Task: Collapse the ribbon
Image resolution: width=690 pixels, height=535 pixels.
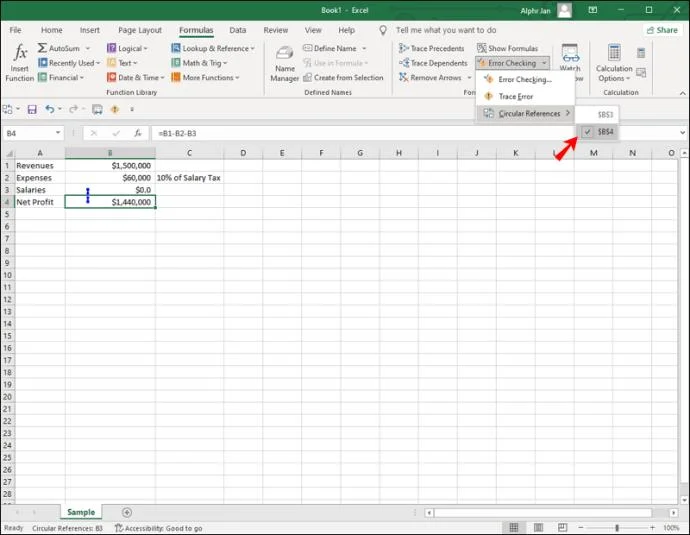Action: 683,93
